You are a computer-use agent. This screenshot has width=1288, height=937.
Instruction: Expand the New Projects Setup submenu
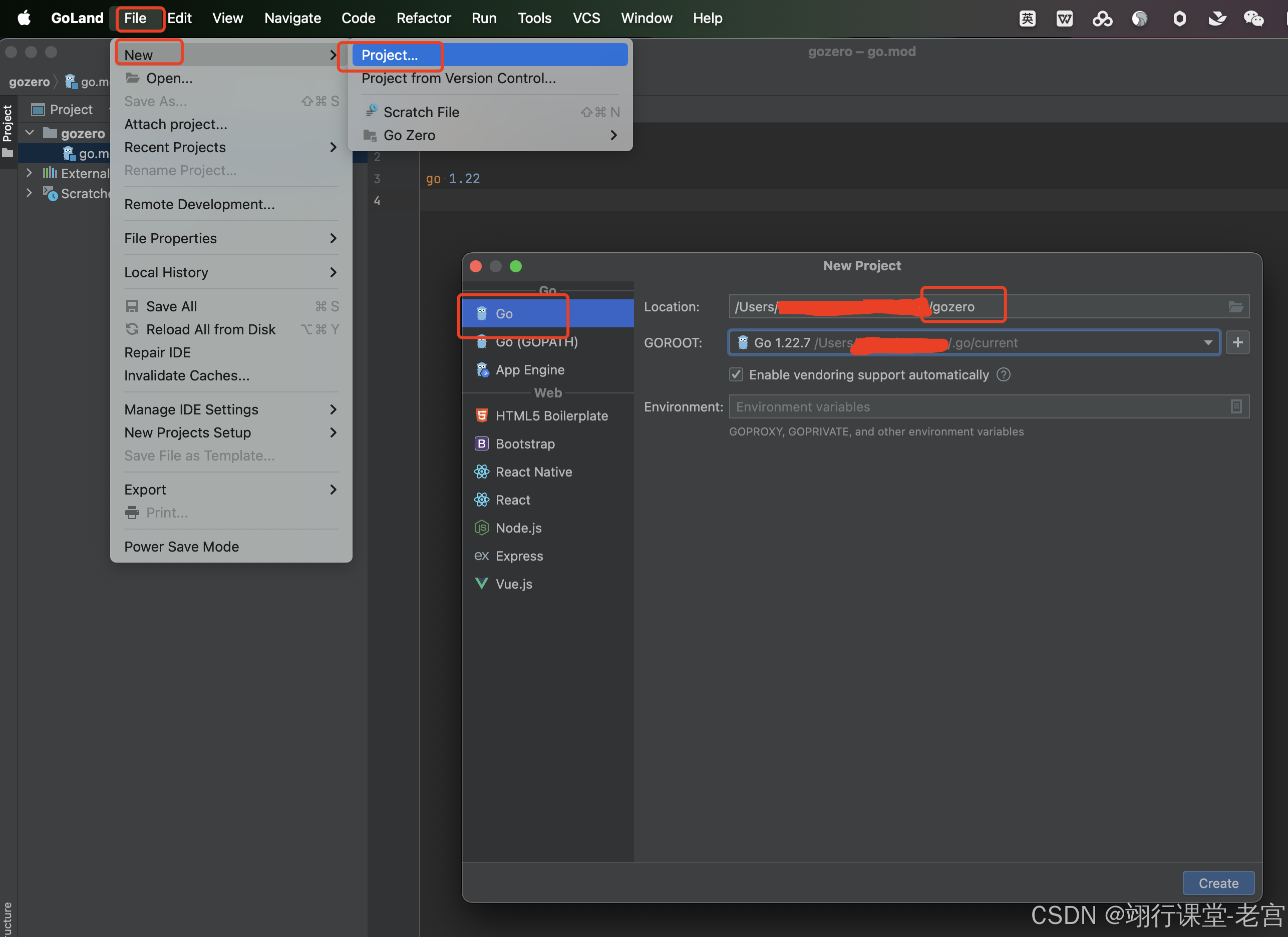pyautogui.click(x=231, y=432)
